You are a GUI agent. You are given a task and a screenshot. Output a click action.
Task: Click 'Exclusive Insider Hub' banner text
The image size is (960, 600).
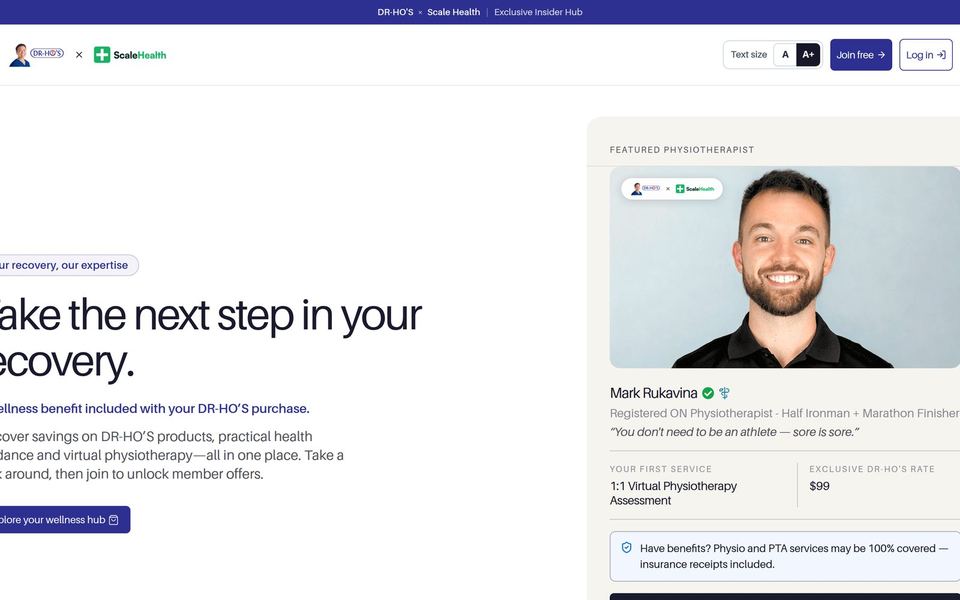538,12
